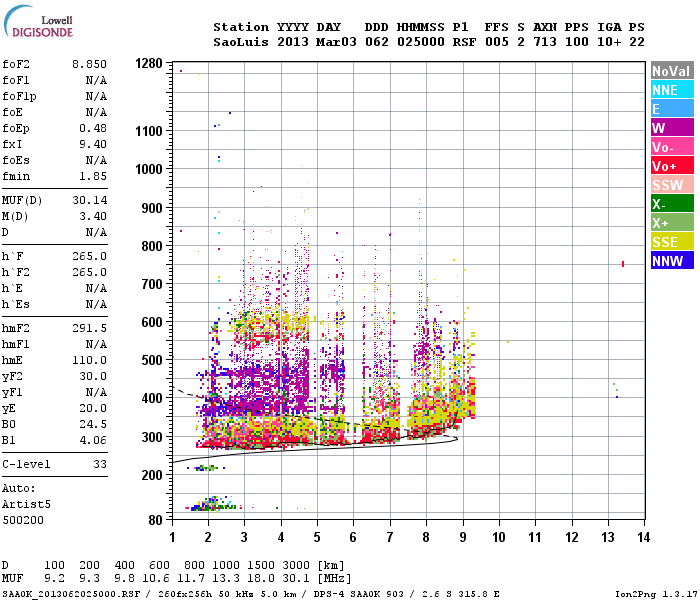This screenshot has width=700, height=600.
Task: Click the foF2 value 8.850
Action: click(90, 64)
